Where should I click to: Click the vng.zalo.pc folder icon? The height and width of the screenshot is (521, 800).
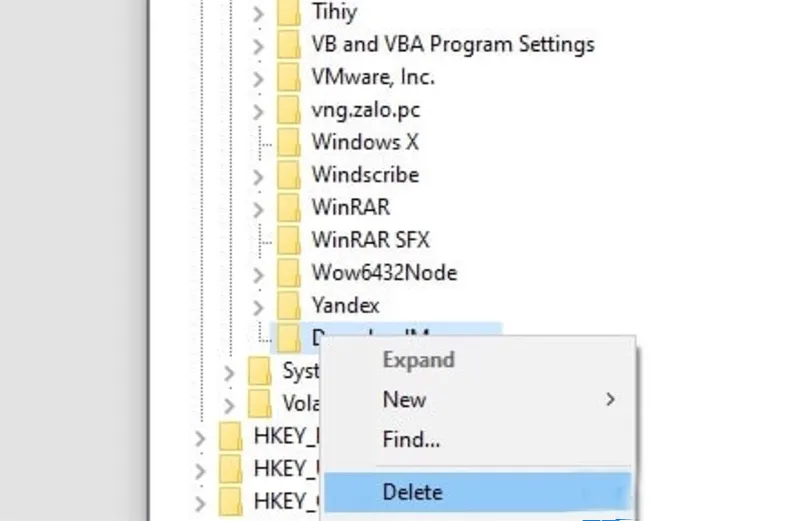(289, 109)
